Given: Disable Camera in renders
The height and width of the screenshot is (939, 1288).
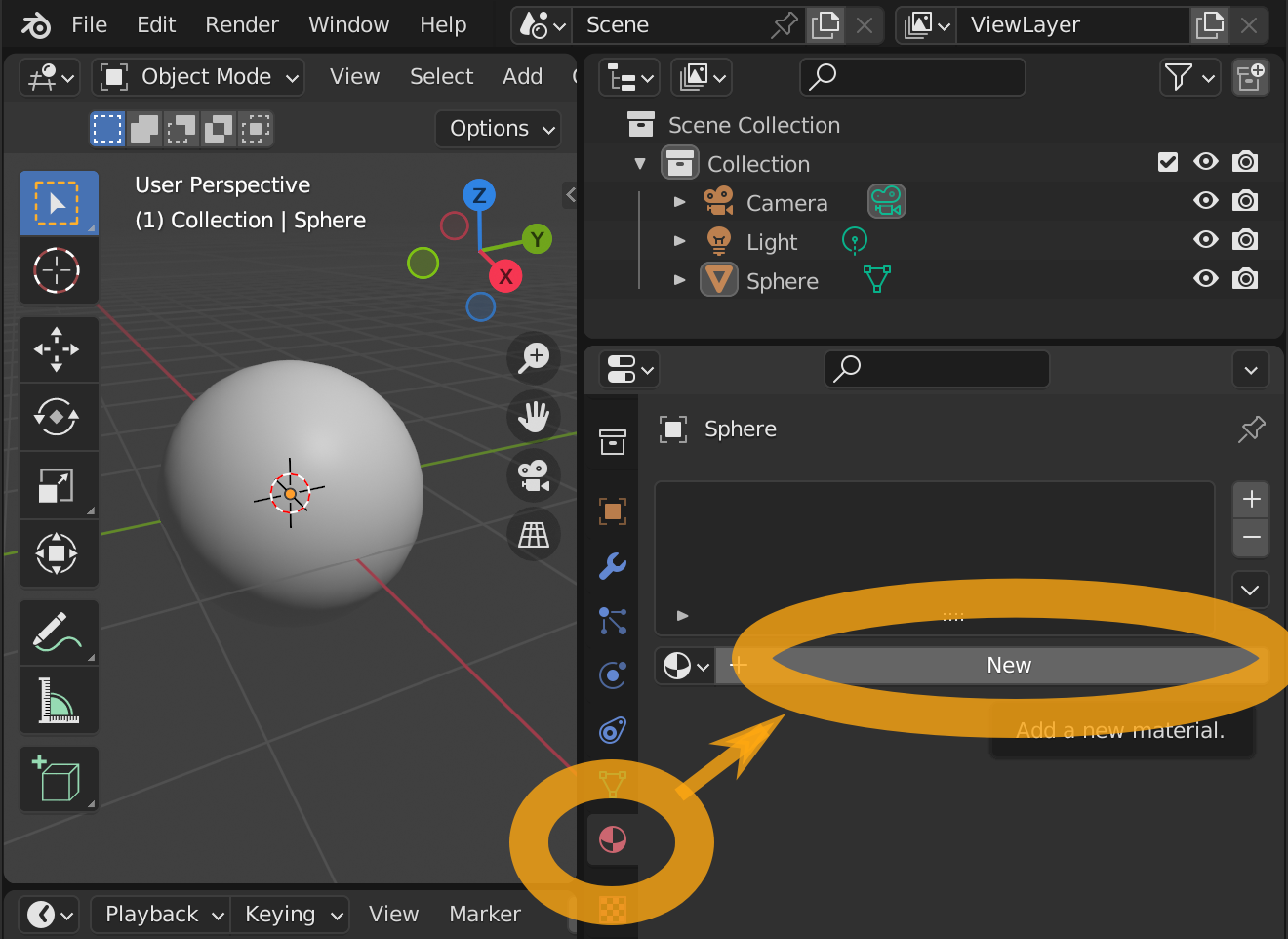Looking at the screenshot, I should tap(1245, 201).
